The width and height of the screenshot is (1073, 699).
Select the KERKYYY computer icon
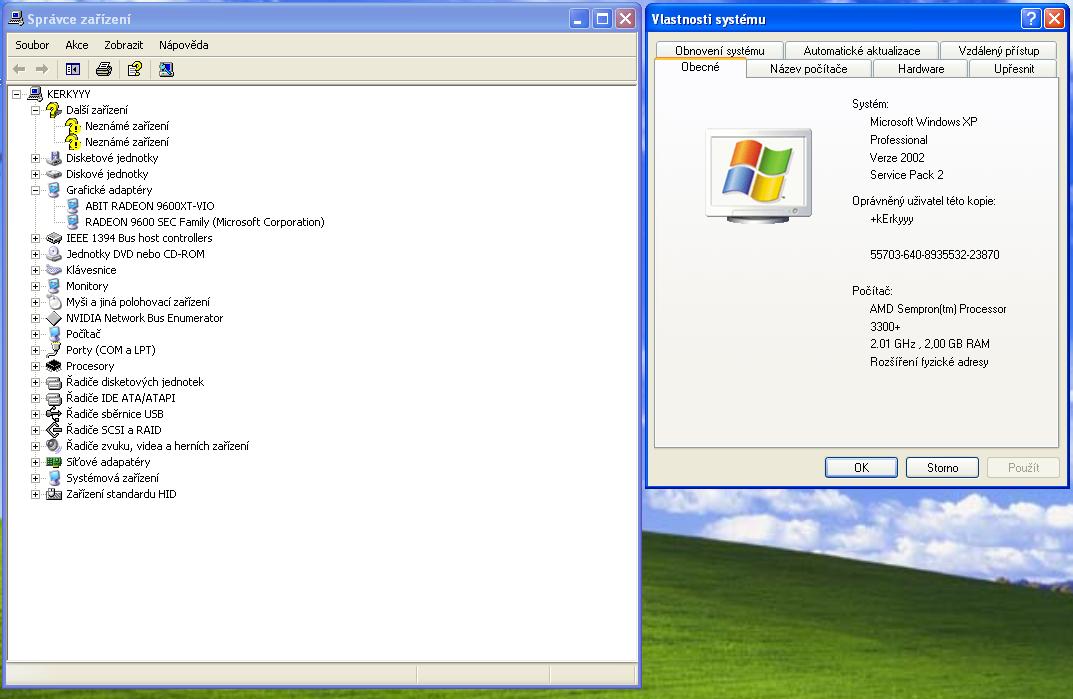coord(35,94)
